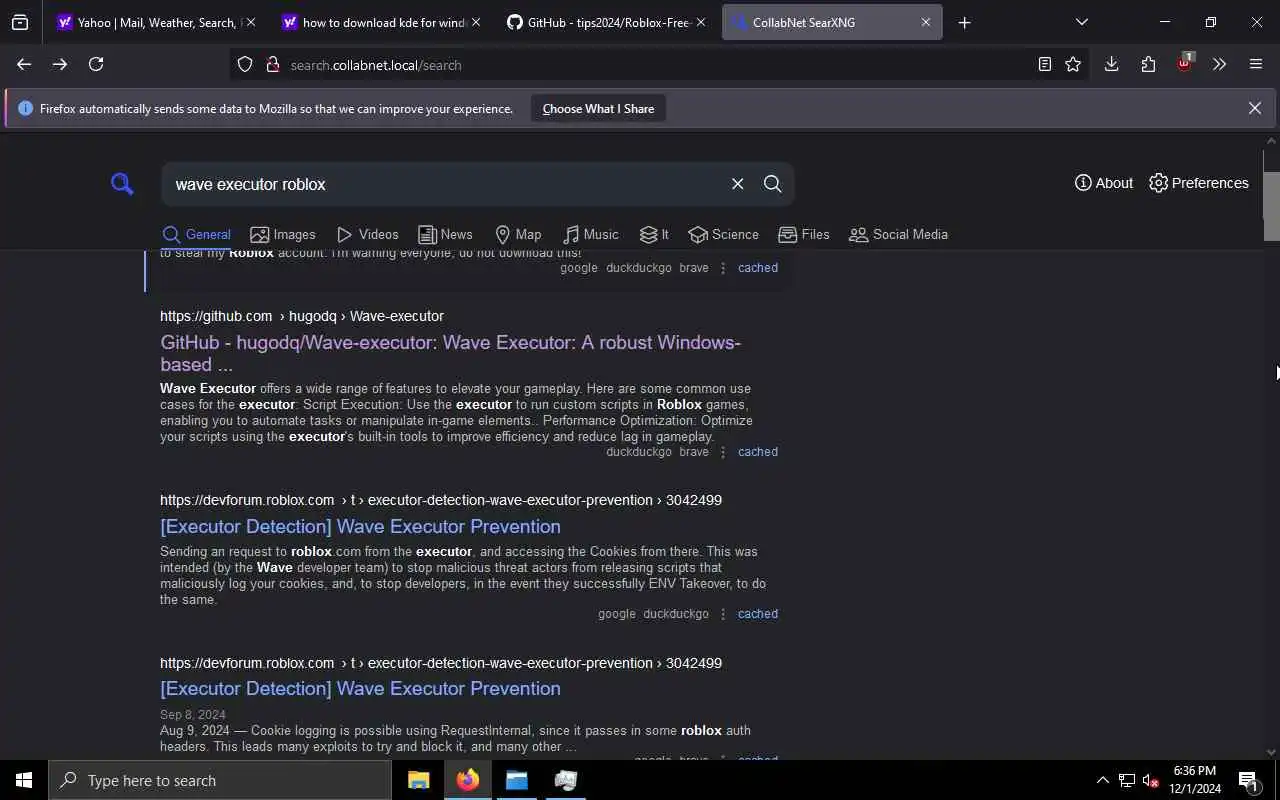
Task: Open cached link for top partial result
Action: pyautogui.click(x=758, y=268)
